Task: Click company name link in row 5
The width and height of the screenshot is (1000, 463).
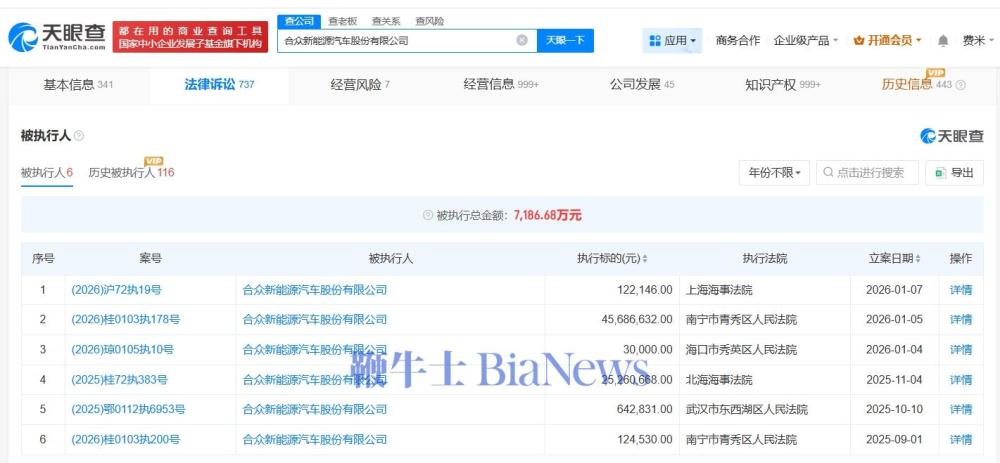Action: click(314, 409)
